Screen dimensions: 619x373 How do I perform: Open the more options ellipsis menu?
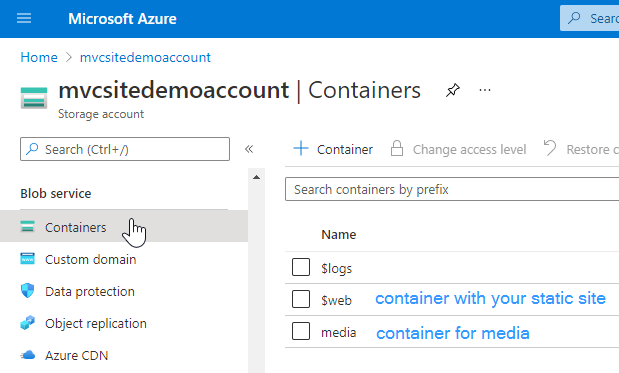485,90
